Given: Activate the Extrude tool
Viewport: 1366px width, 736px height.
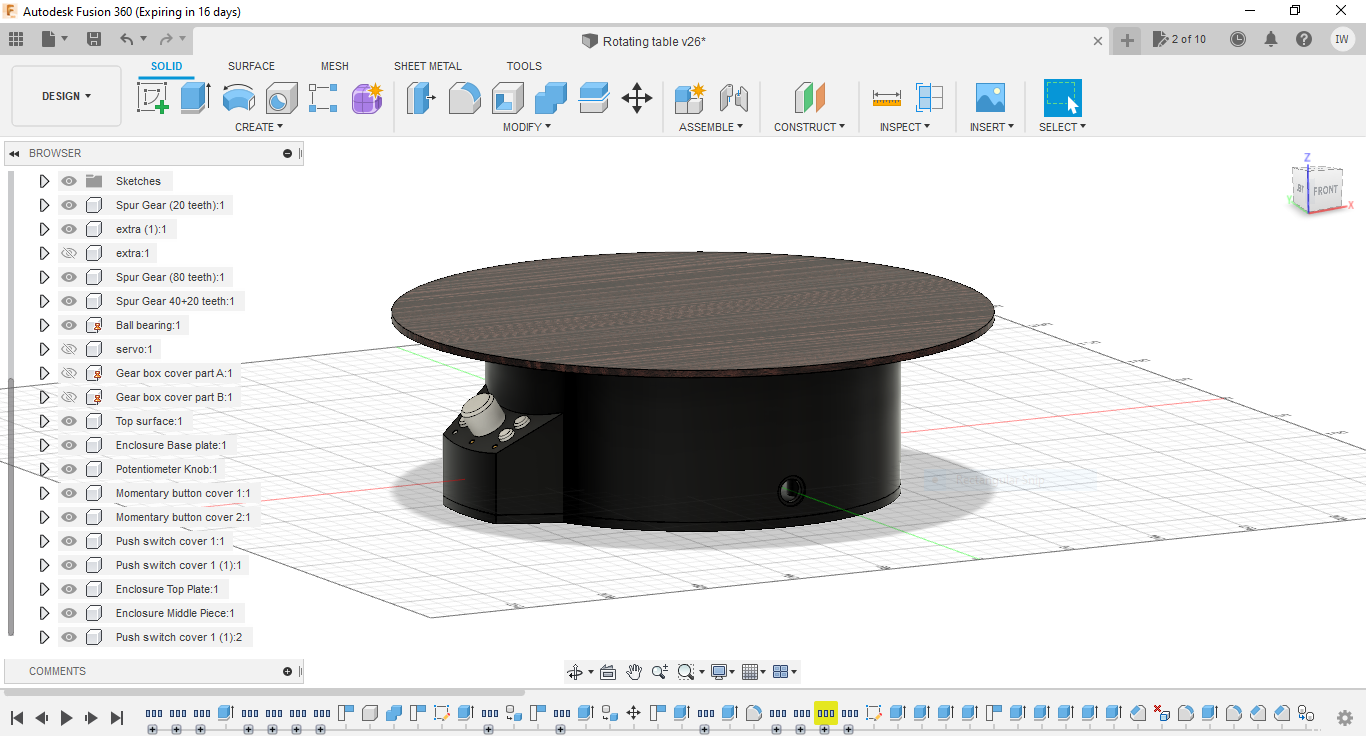Looking at the screenshot, I should click(193, 97).
